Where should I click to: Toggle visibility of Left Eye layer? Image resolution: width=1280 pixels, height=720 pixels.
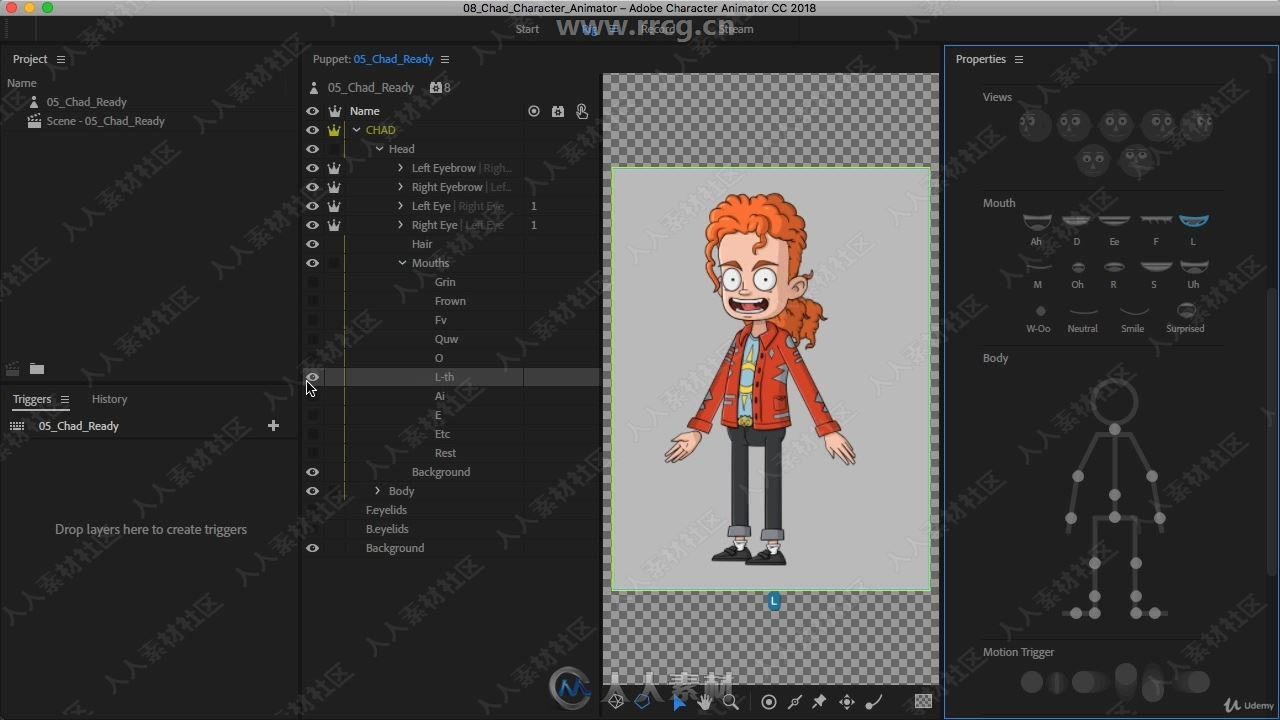(x=313, y=206)
